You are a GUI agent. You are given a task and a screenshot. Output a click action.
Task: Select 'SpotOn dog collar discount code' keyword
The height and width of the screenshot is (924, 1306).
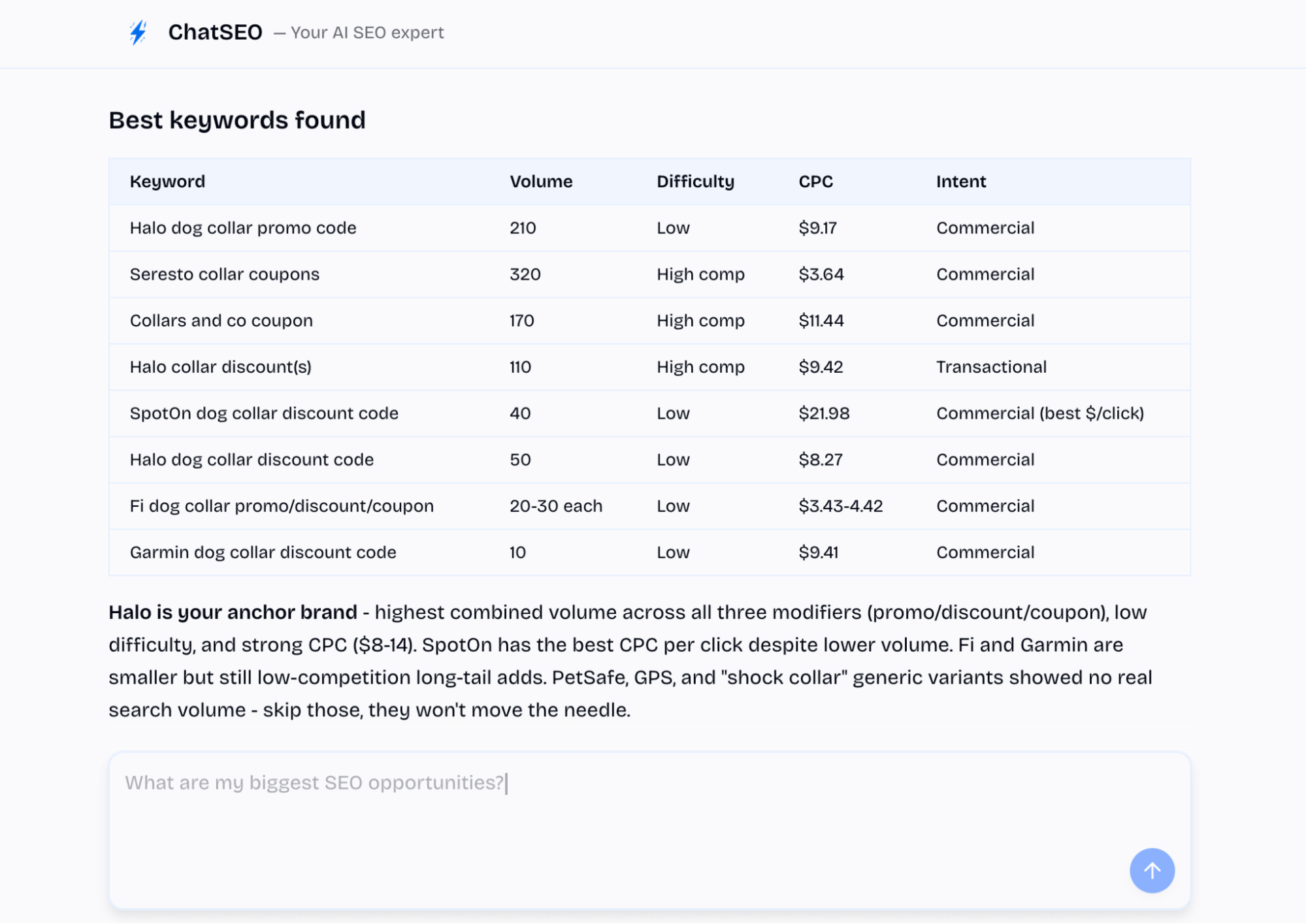coord(264,413)
